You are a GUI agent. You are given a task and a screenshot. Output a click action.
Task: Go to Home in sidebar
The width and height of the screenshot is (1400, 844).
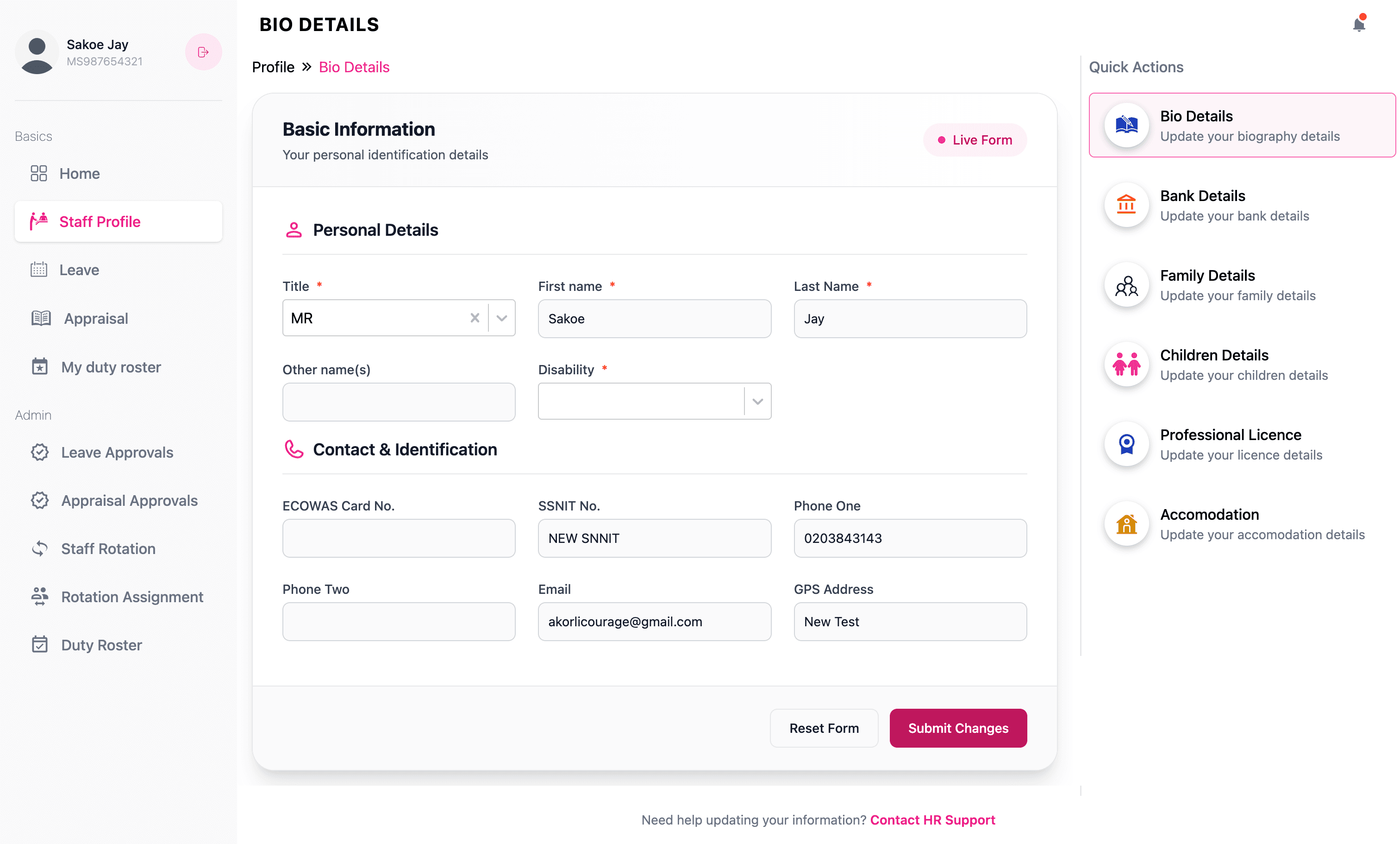click(x=118, y=173)
